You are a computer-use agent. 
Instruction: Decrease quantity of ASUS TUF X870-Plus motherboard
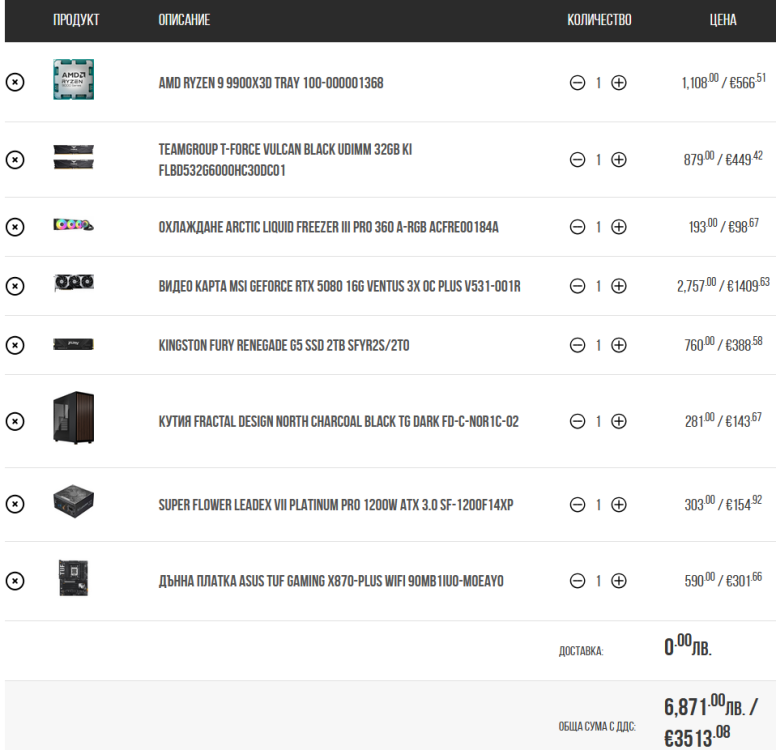[577, 581]
